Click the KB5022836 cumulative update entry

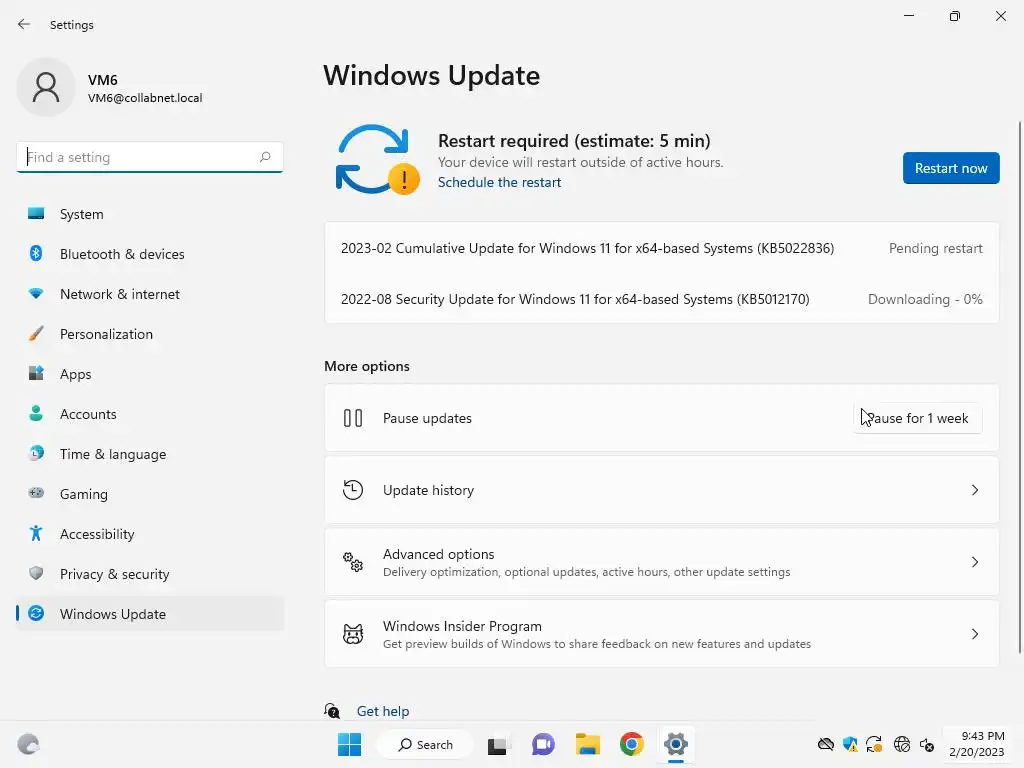point(662,248)
